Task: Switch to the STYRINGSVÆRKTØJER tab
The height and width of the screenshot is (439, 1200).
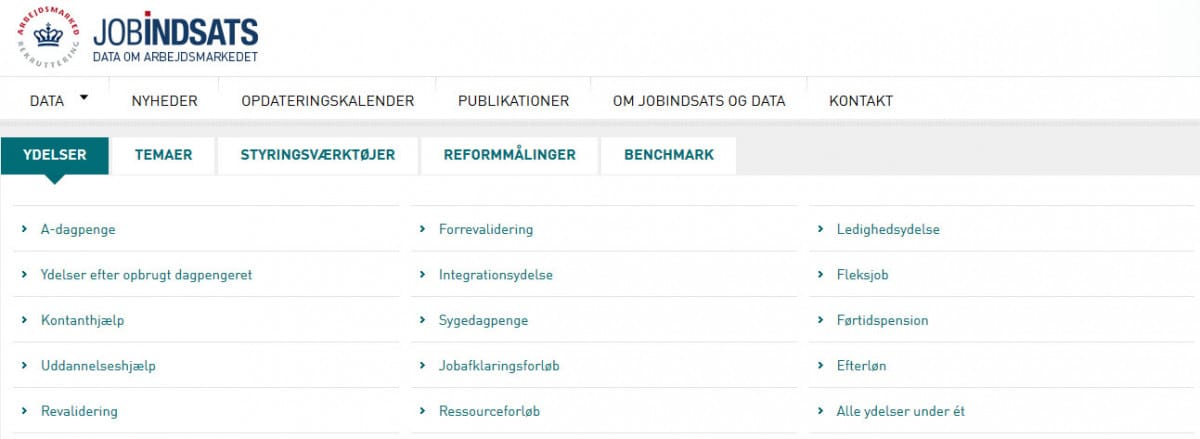Action: 317,155
